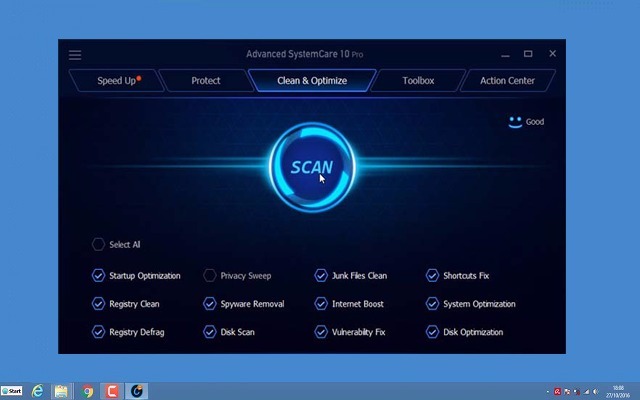Click the volume speaker tray icon
The width and height of the screenshot is (640, 400).
point(596,391)
